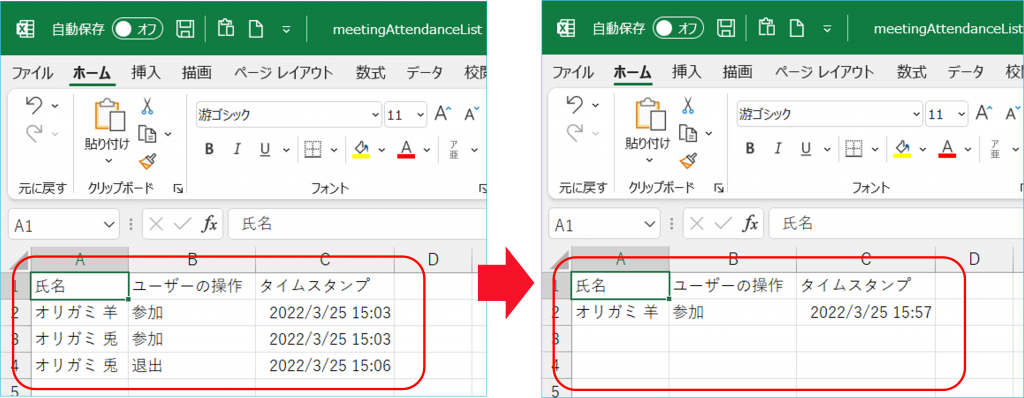Click Borders icon in left window
The width and height of the screenshot is (1024, 398).
(313, 150)
